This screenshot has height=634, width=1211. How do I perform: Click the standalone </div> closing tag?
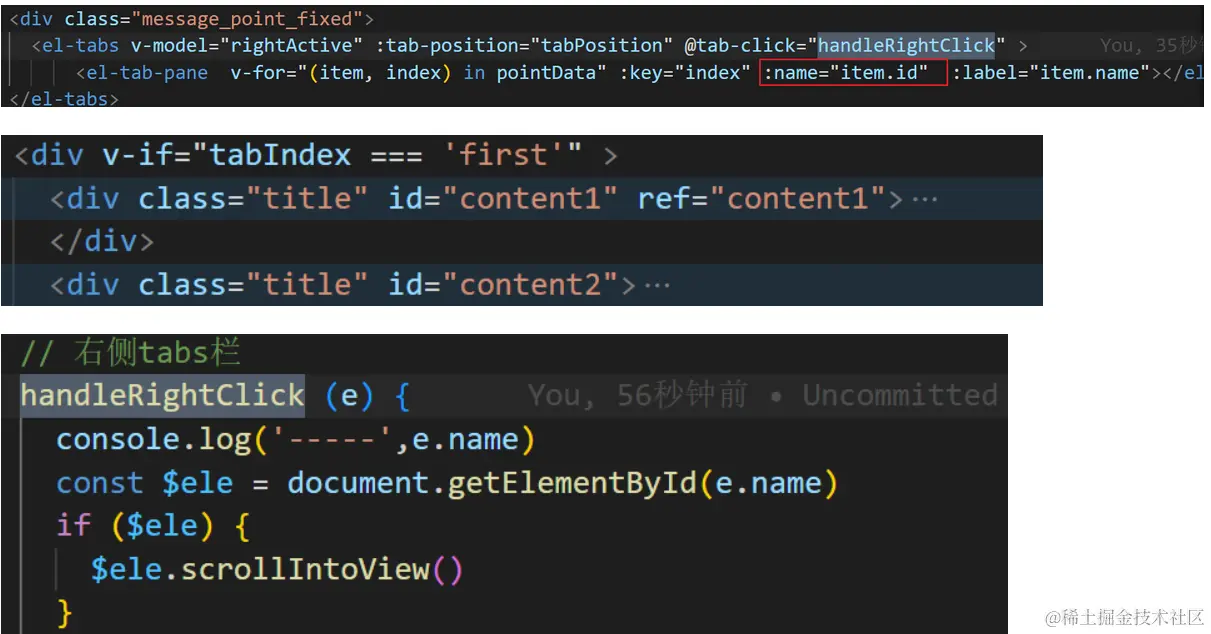tap(102, 241)
